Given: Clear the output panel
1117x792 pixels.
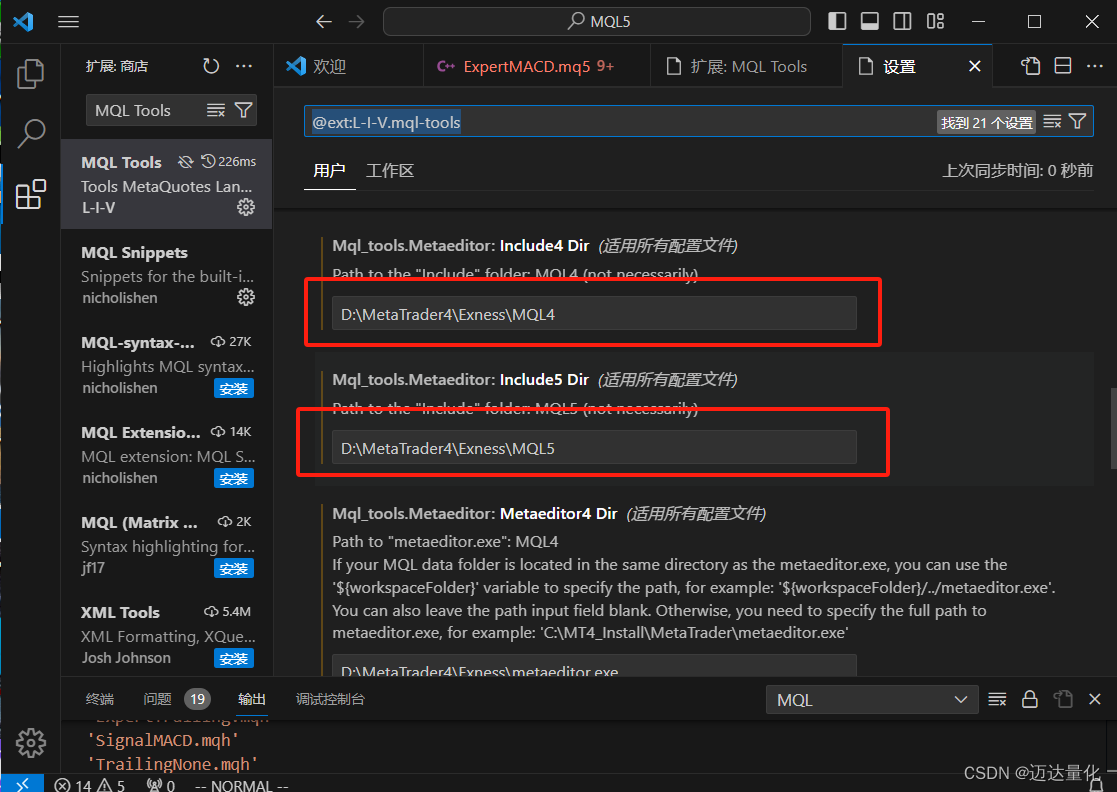Looking at the screenshot, I should pyautogui.click(x=997, y=699).
